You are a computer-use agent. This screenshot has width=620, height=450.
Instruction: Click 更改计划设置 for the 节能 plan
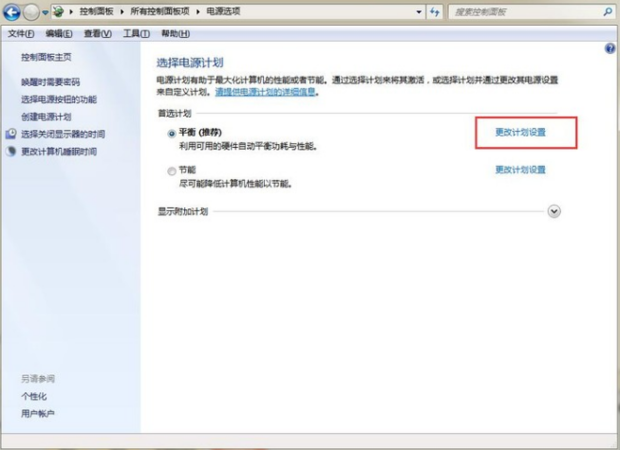tap(520, 170)
